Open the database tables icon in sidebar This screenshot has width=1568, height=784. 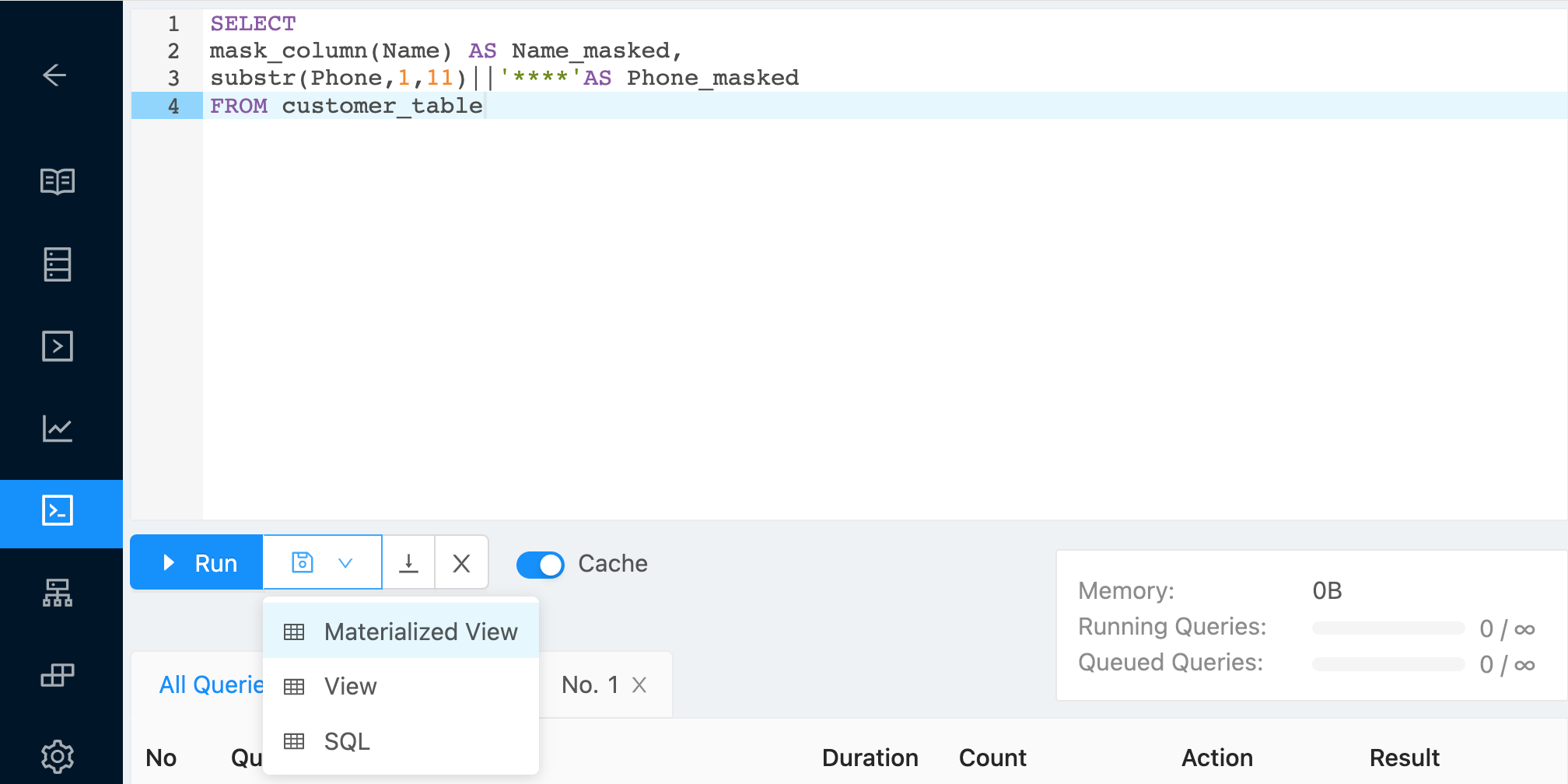[58, 264]
